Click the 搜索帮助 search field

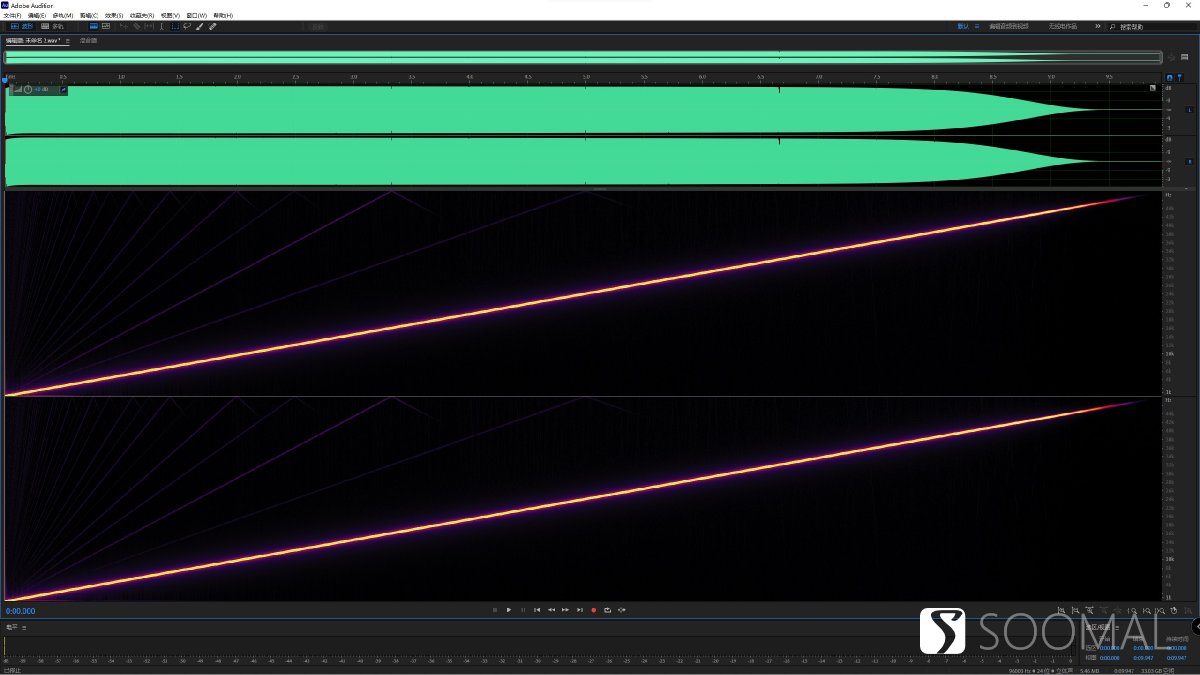point(1154,27)
